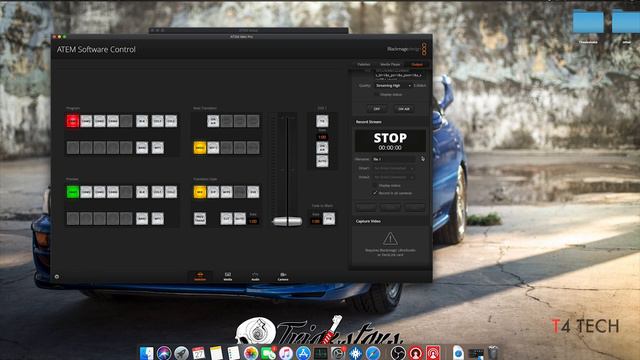Open the settings gear in ATEM window
The width and height of the screenshot is (640, 360).
(57, 277)
